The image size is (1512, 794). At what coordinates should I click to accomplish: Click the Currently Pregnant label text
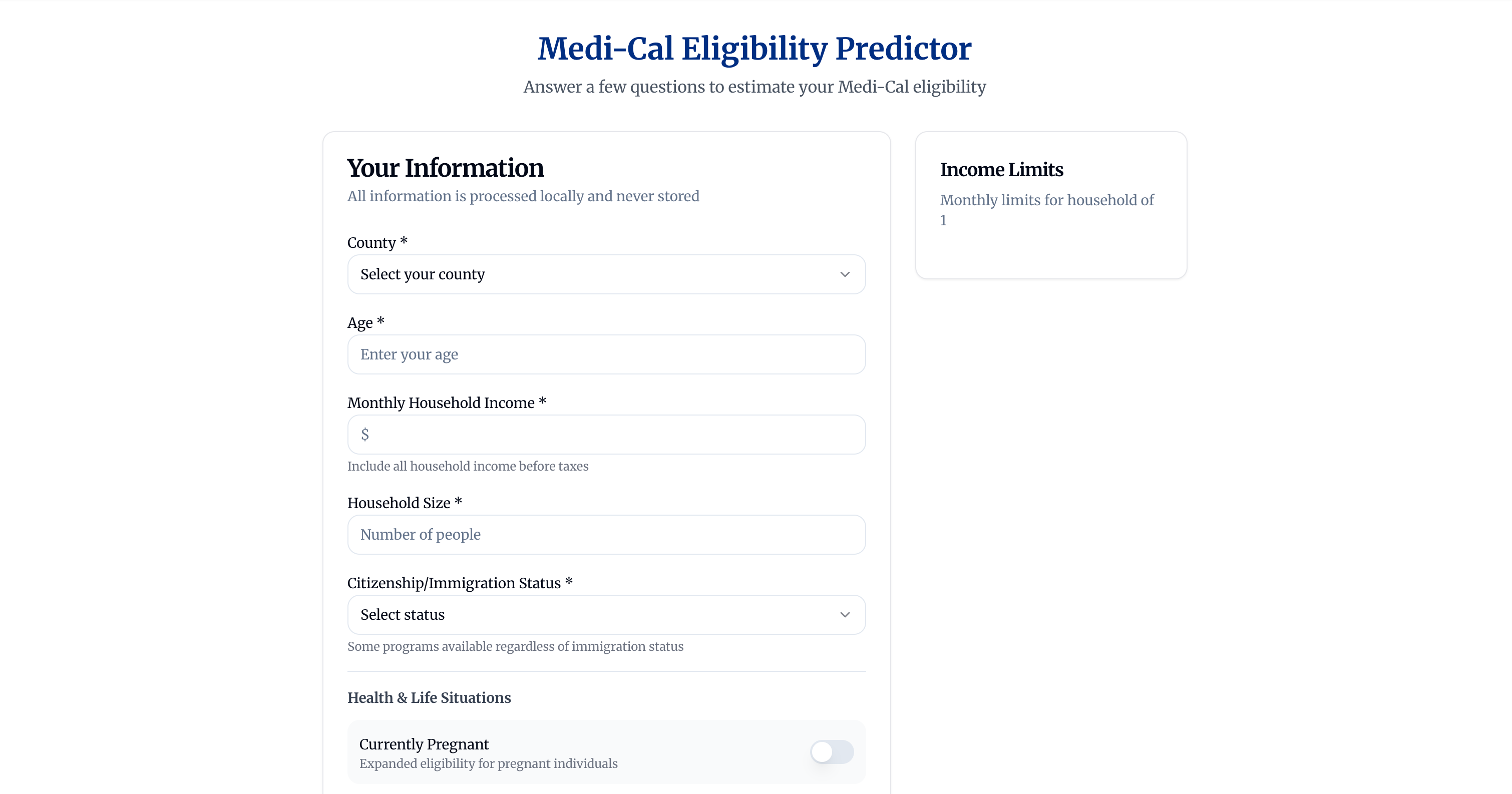pos(424,744)
